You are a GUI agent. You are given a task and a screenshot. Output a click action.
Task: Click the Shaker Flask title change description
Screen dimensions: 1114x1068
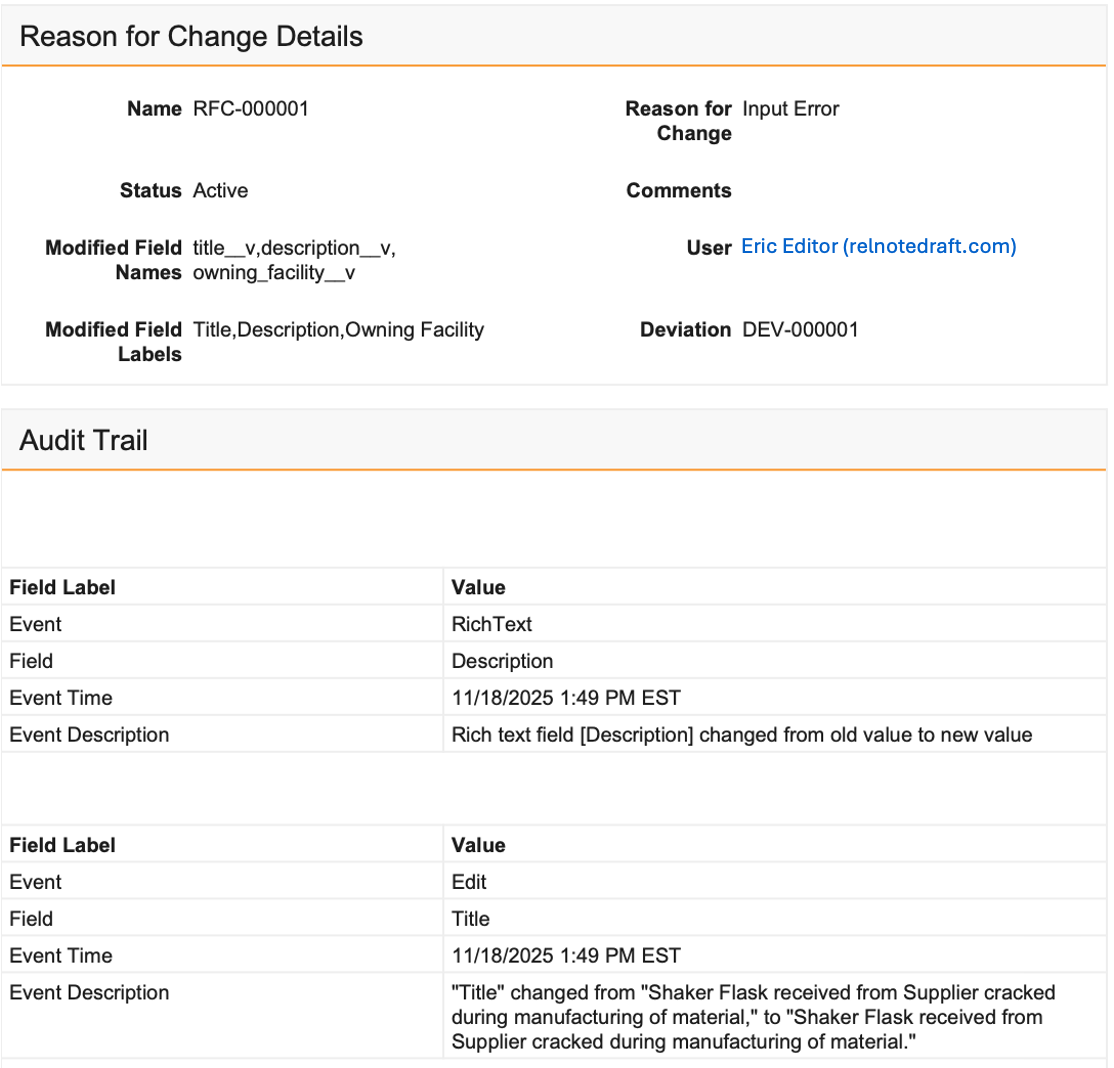[x=753, y=1017]
